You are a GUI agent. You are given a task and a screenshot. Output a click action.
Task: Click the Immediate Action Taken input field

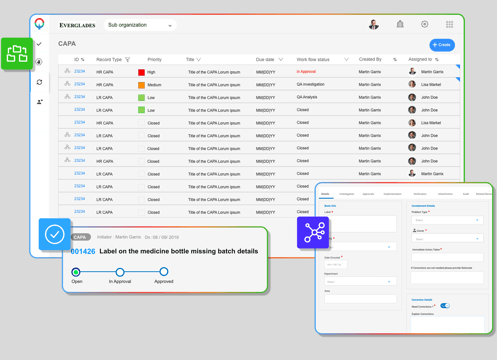tap(447, 257)
